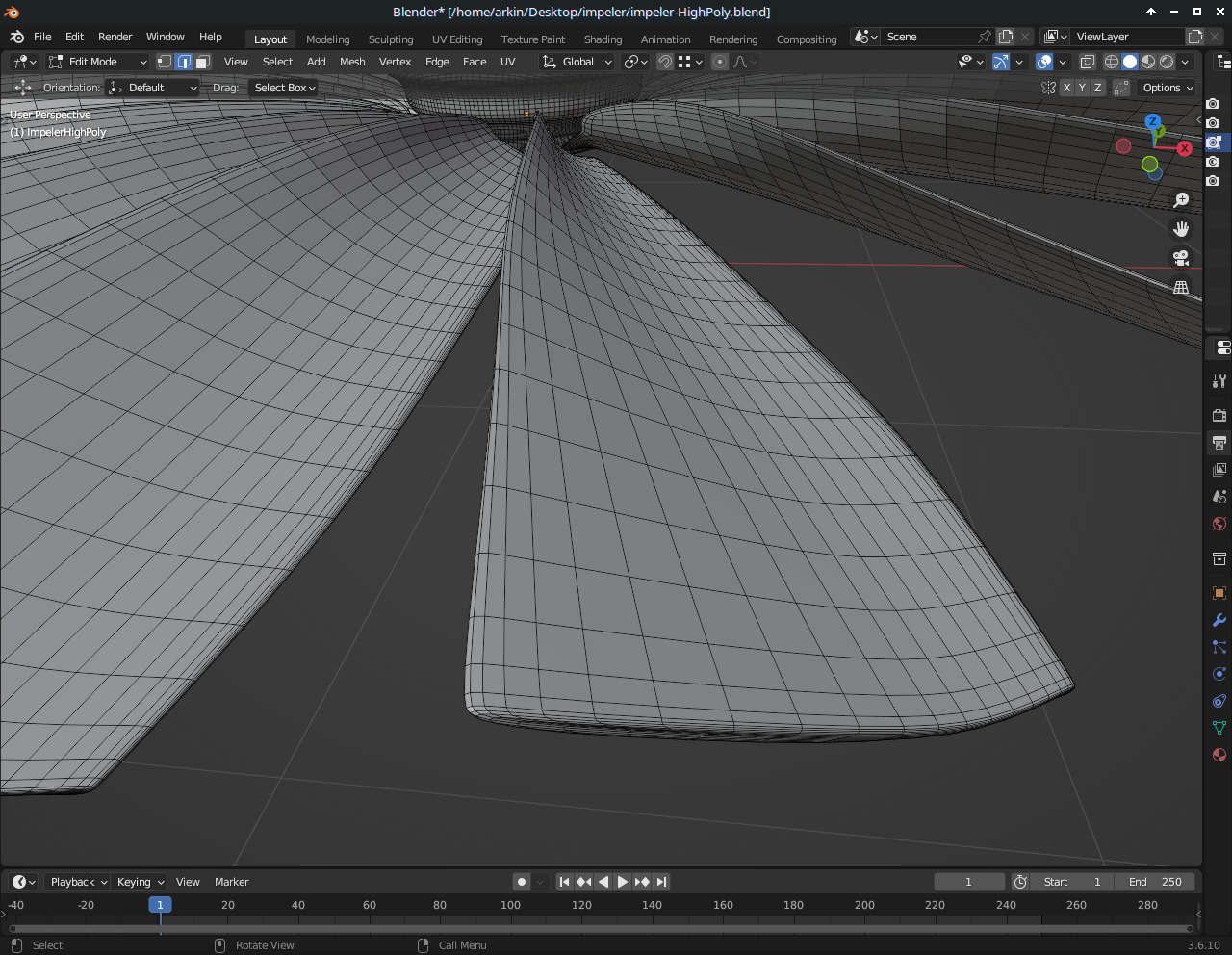Open the Object Data mesh properties tab
The image size is (1232, 955).
(1219, 728)
